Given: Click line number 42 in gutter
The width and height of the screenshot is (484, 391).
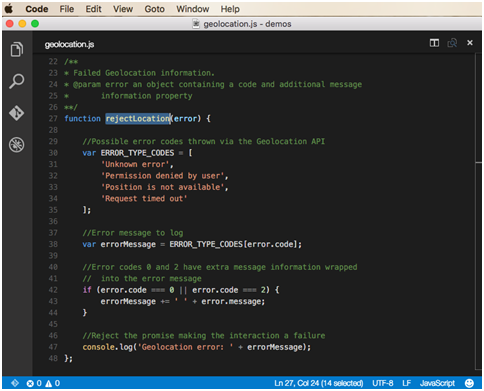Looking at the screenshot, I should [x=53, y=290].
